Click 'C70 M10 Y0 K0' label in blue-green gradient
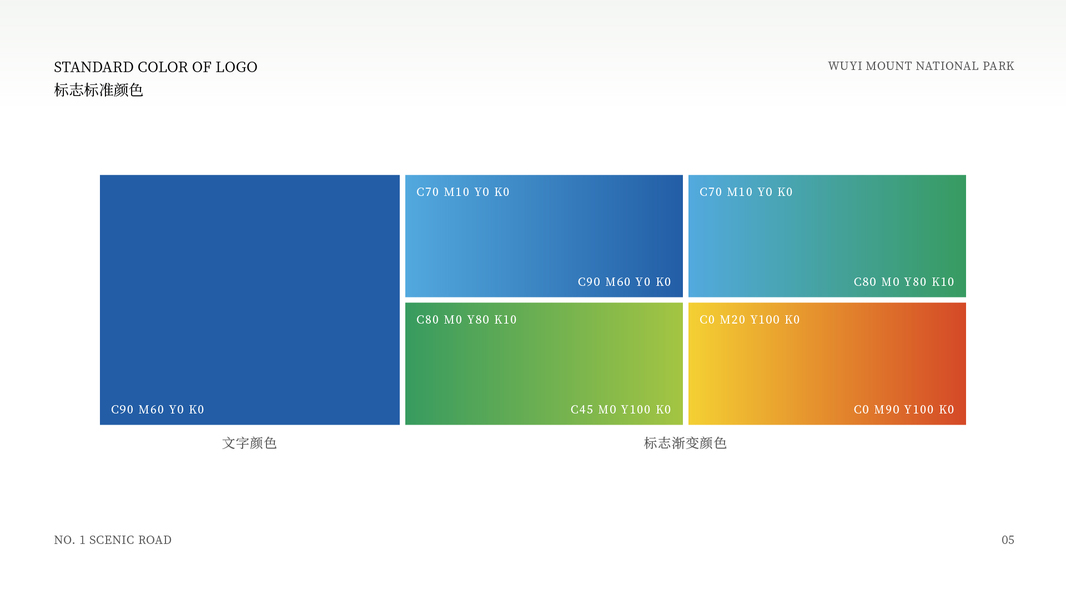Image resolution: width=1066 pixels, height=600 pixels. (746, 192)
